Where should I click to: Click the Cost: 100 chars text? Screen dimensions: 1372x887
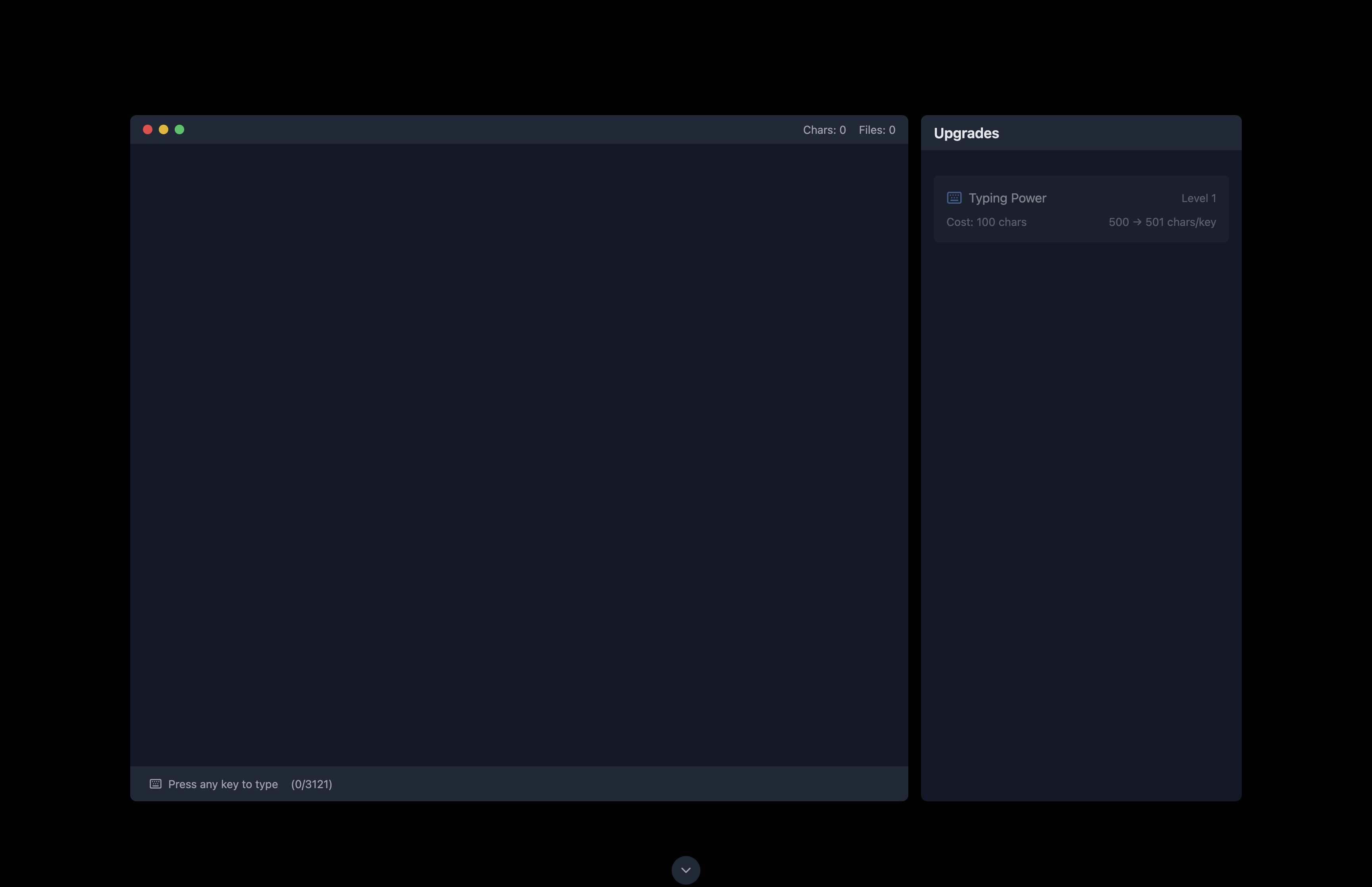[986, 222]
